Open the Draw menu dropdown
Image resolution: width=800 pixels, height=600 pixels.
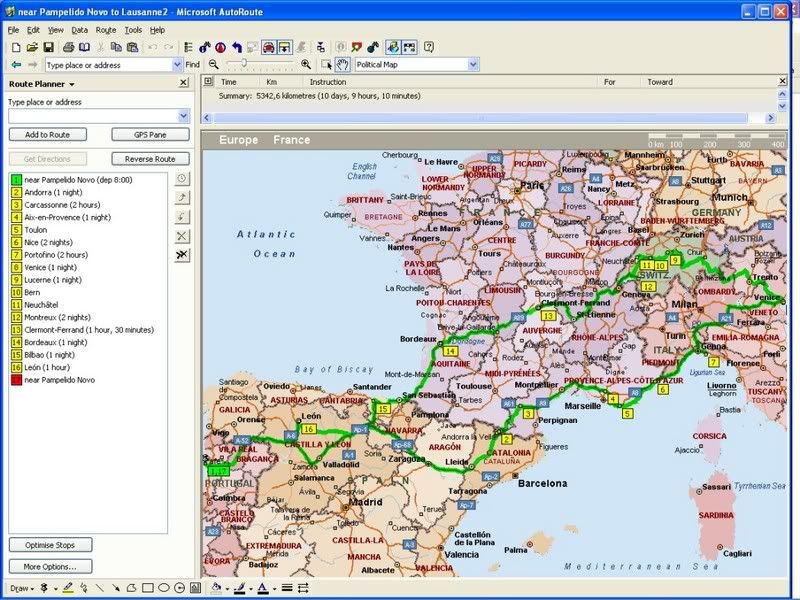tap(22, 588)
